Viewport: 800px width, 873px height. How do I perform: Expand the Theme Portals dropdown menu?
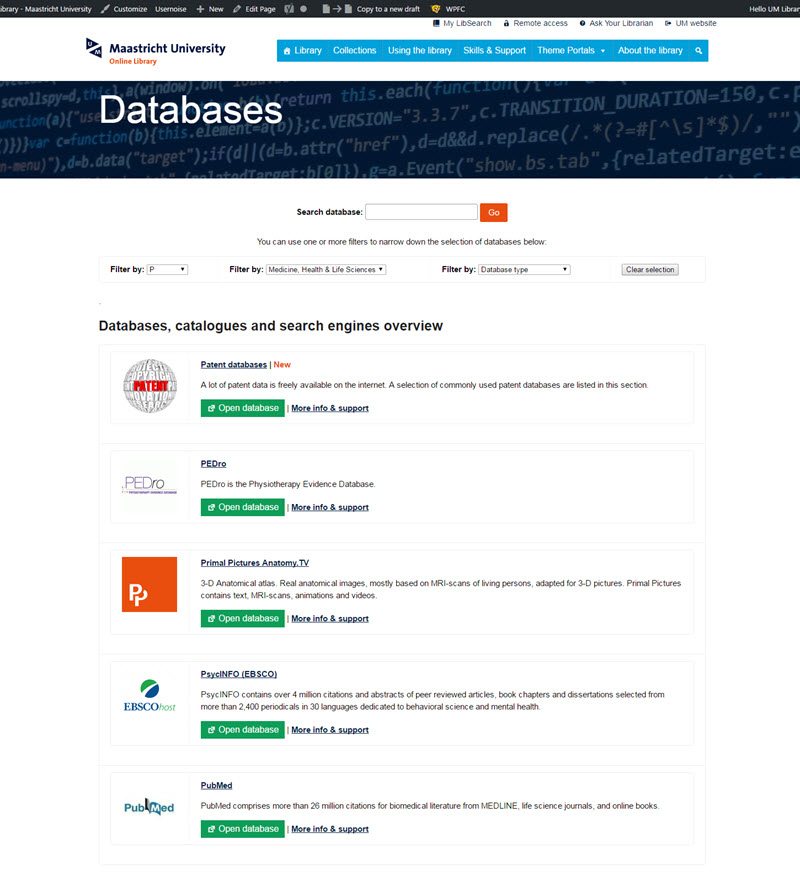click(x=571, y=51)
